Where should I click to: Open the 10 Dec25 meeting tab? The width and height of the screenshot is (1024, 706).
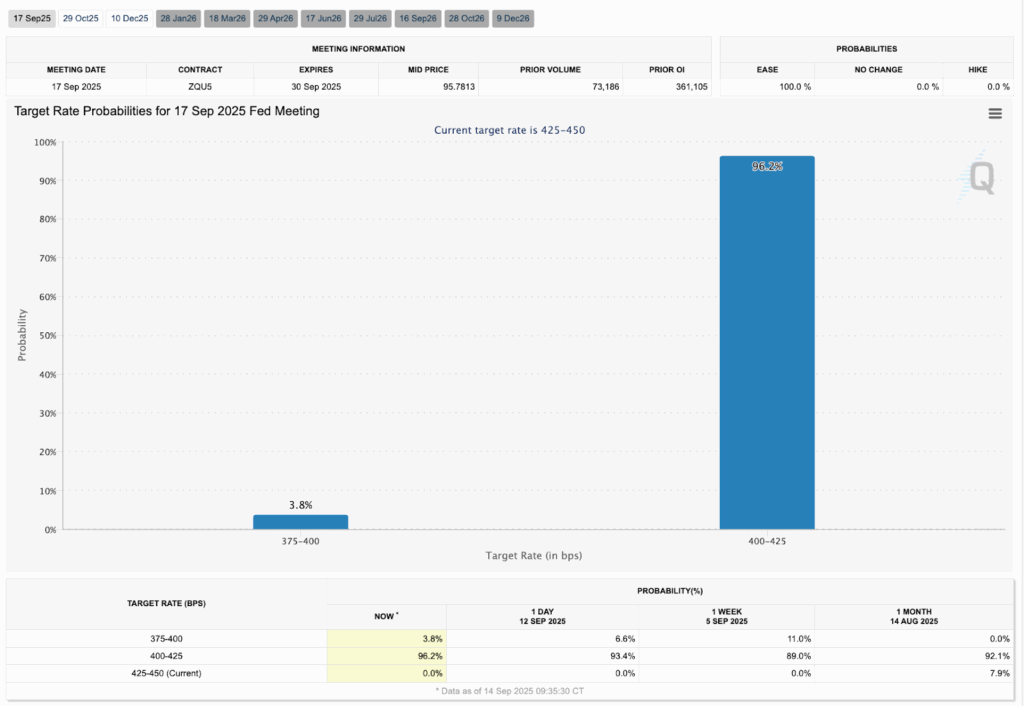(130, 18)
